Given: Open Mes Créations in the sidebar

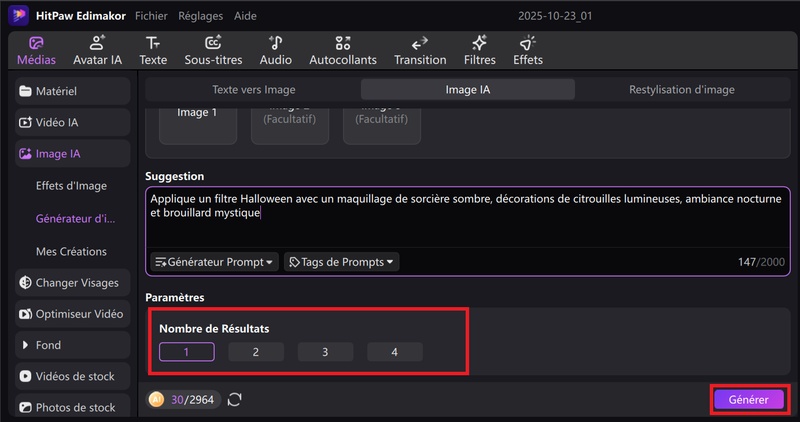Looking at the screenshot, I should 71,251.
